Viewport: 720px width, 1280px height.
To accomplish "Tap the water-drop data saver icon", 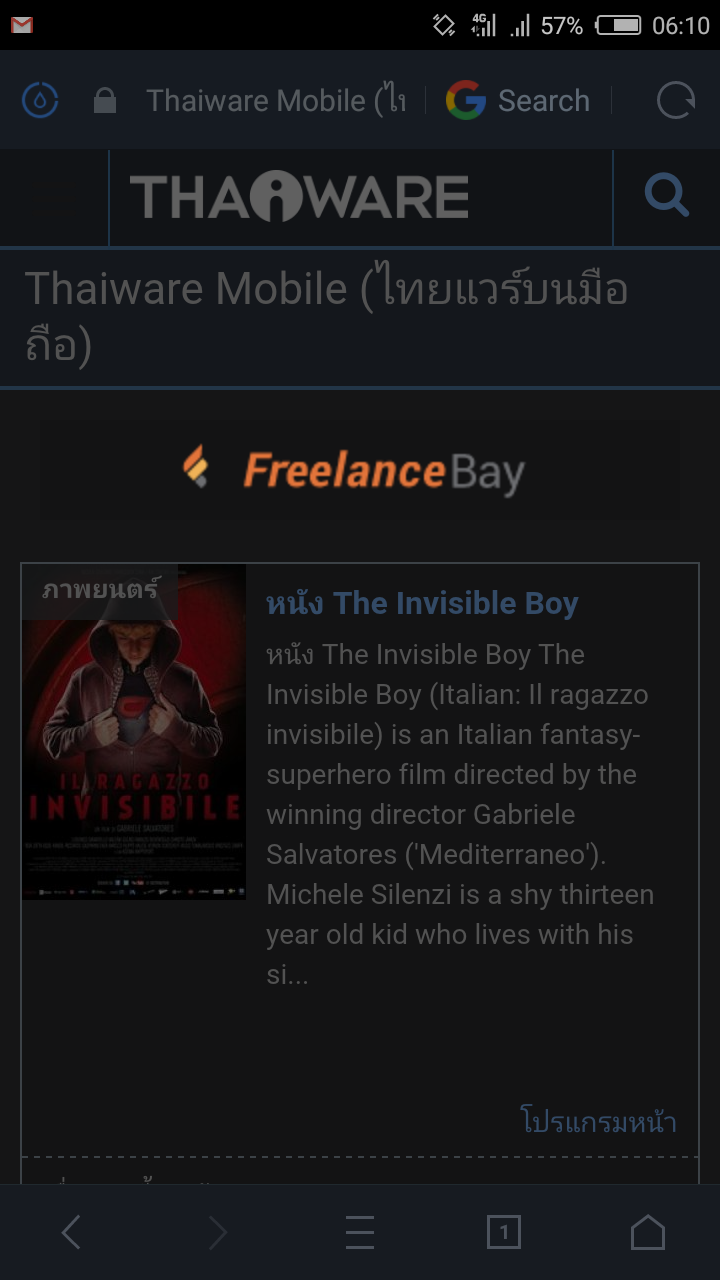I will point(40,100).
